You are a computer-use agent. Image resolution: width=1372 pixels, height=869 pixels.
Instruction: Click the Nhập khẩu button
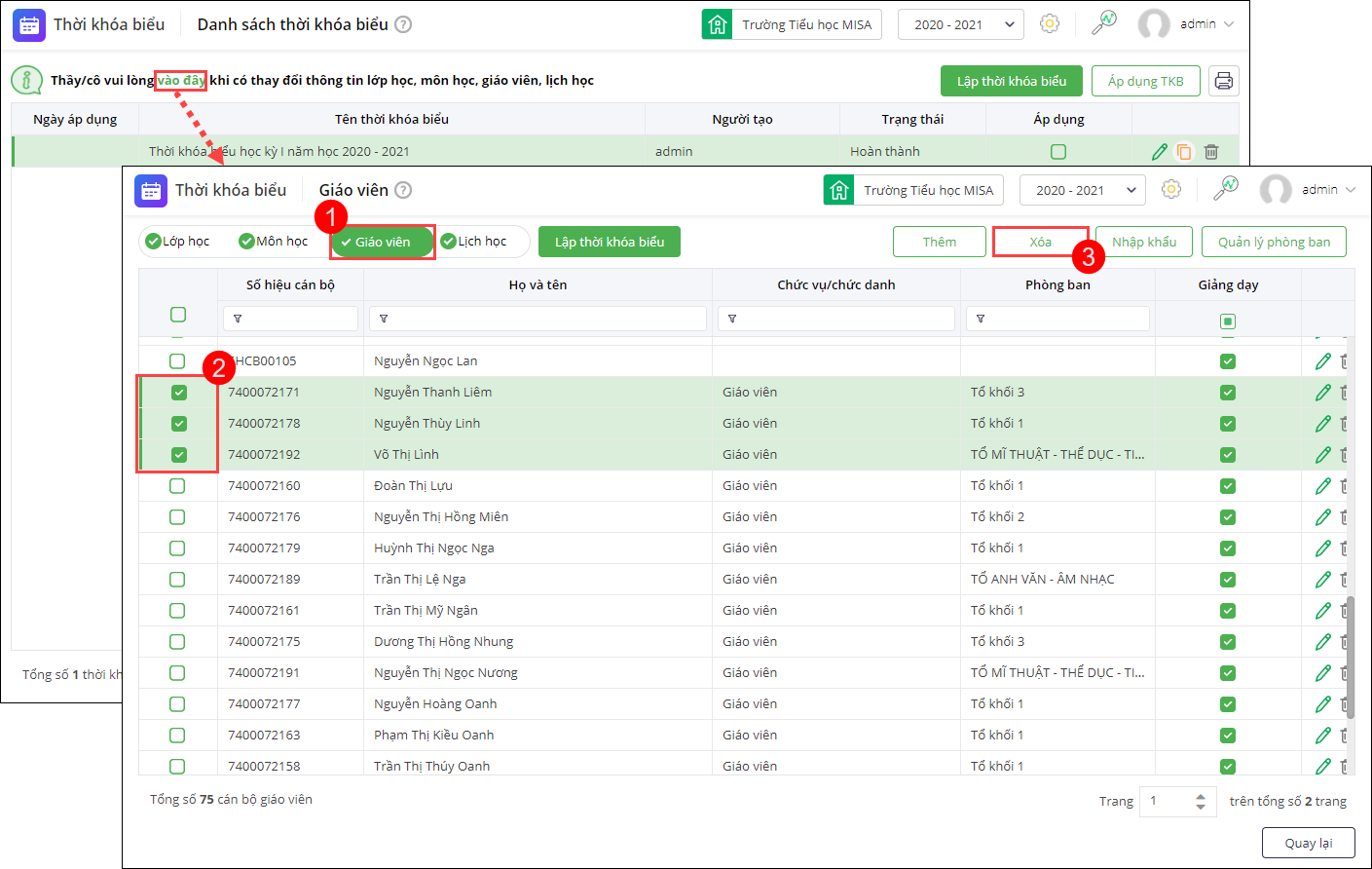pos(1144,242)
